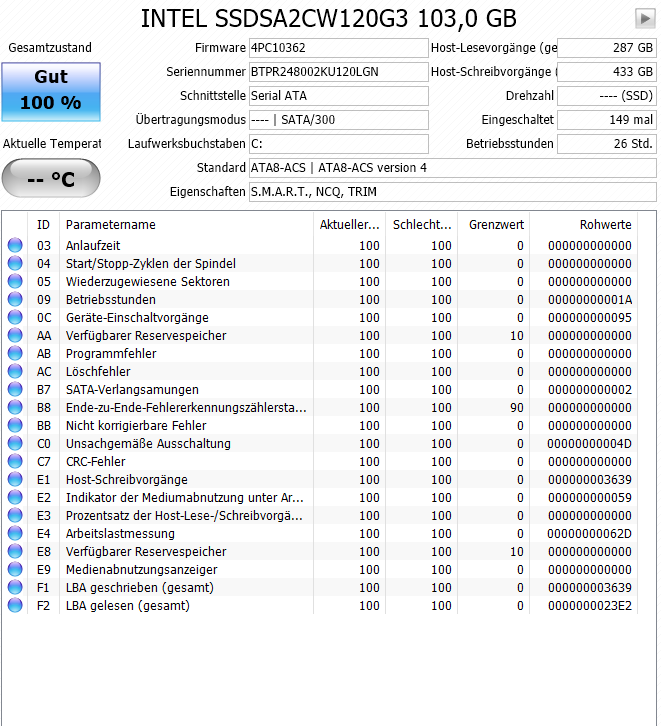Image resolution: width=661 pixels, height=726 pixels.
Task: Click the Standard field ATA8-ACS
Action: click(453, 168)
